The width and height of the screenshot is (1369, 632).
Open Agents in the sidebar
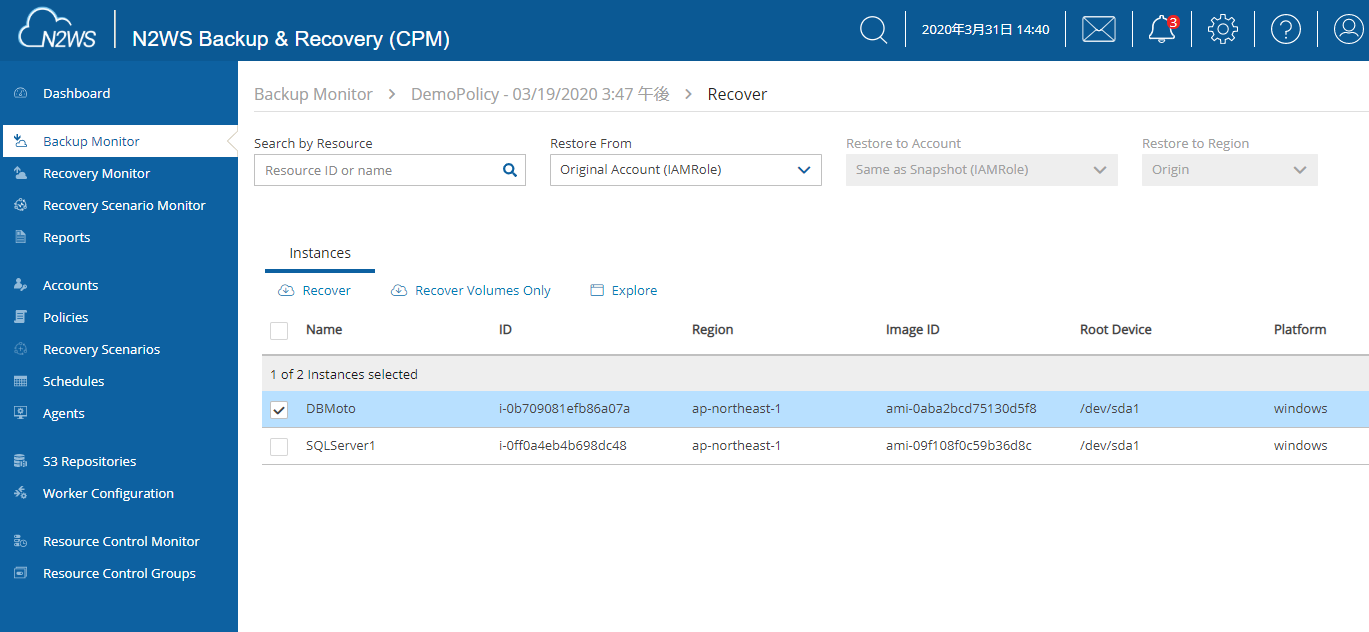[64, 413]
